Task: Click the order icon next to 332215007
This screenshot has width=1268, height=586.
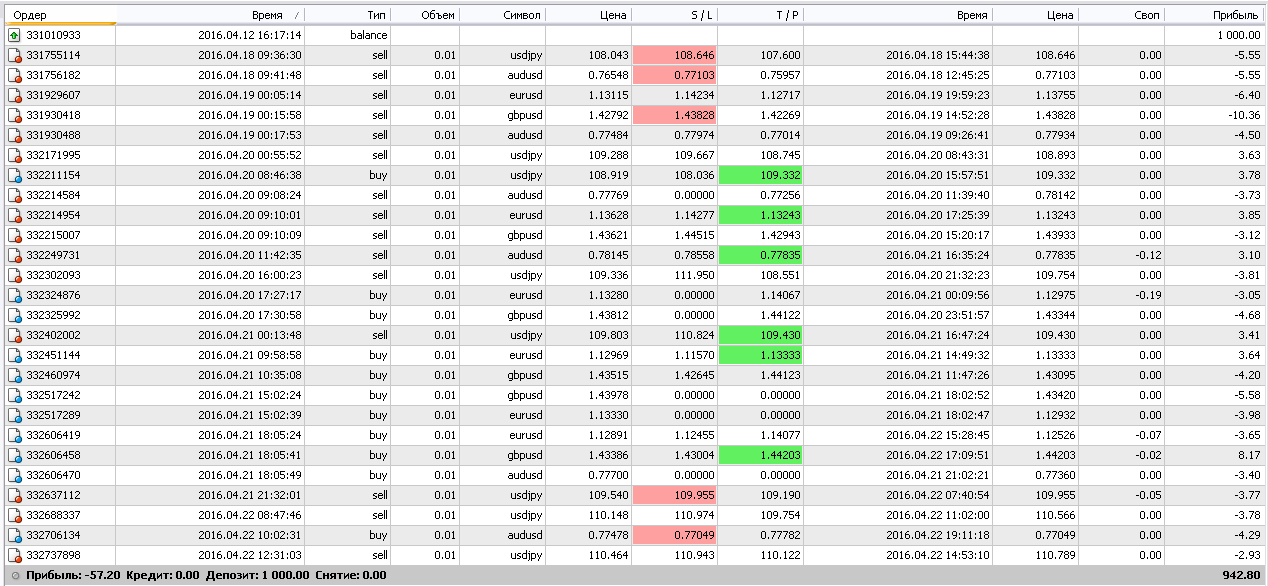Action: click(14, 235)
